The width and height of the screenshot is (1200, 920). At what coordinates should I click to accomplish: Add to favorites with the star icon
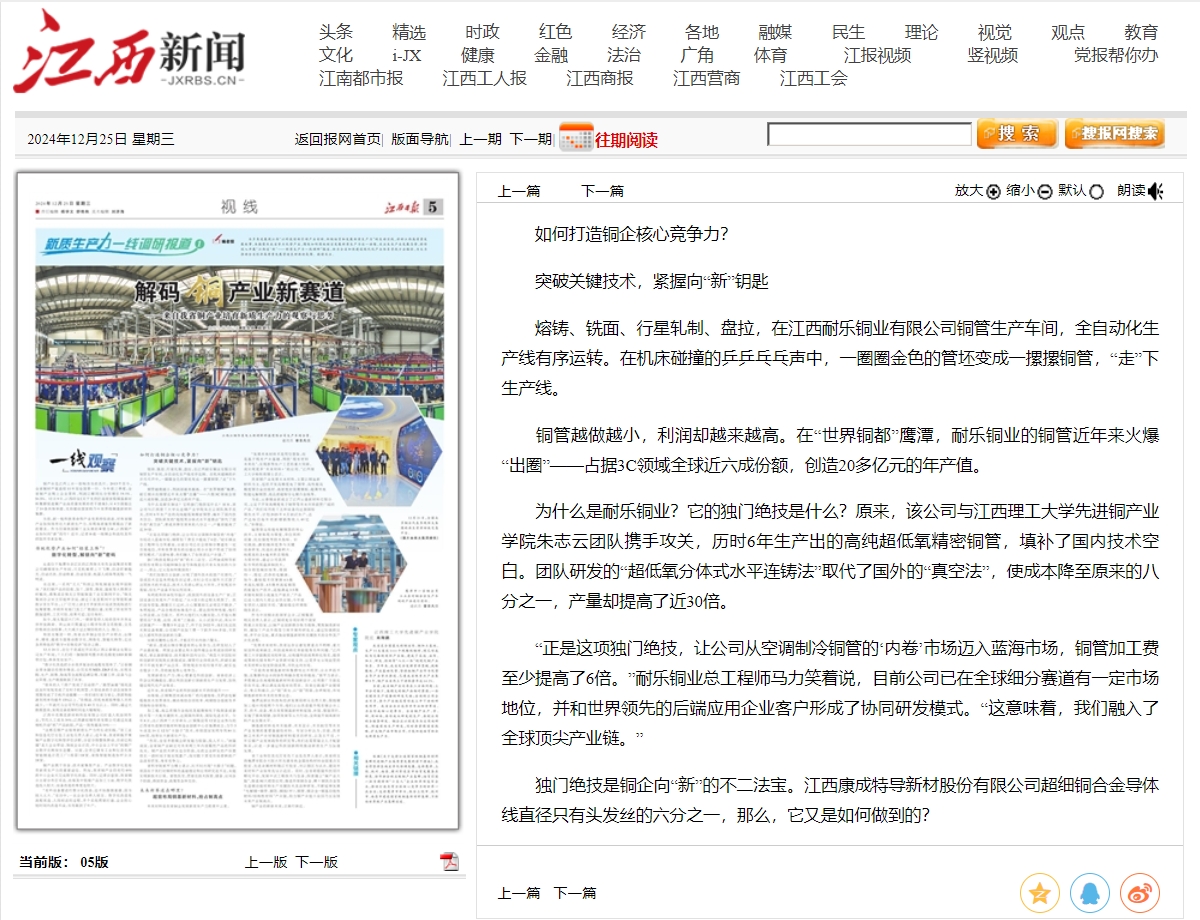coord(1039,893)
